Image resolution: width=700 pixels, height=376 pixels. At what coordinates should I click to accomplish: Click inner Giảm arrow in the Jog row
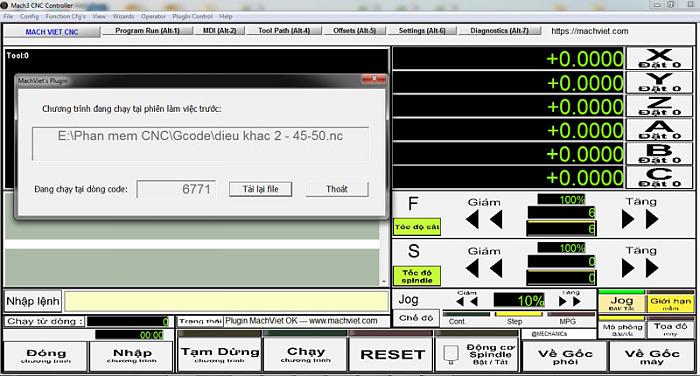click(x=474, y=301)
